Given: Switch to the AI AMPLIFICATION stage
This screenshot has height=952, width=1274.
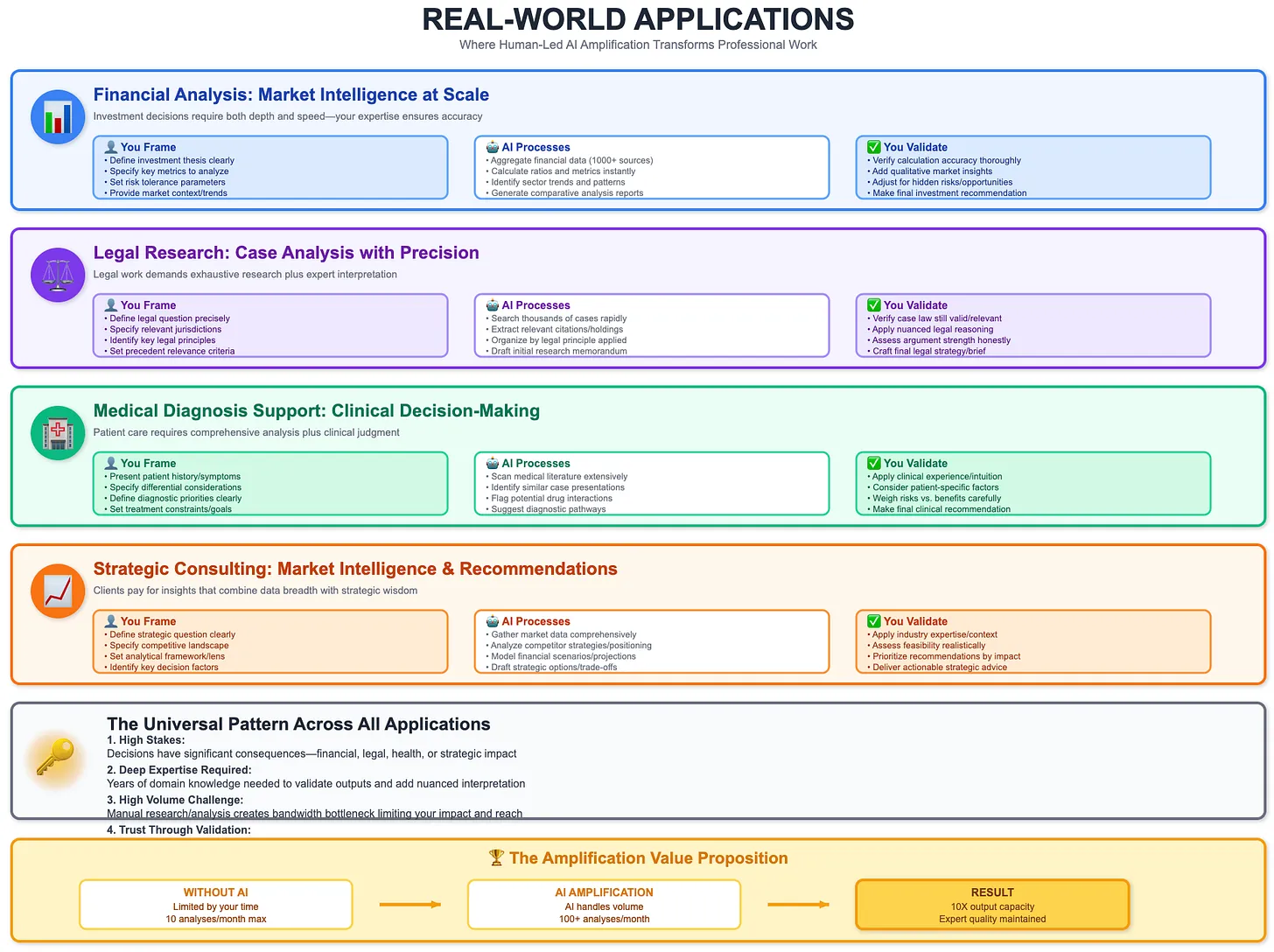Looking at the screenshot, I should click(604, 904).
